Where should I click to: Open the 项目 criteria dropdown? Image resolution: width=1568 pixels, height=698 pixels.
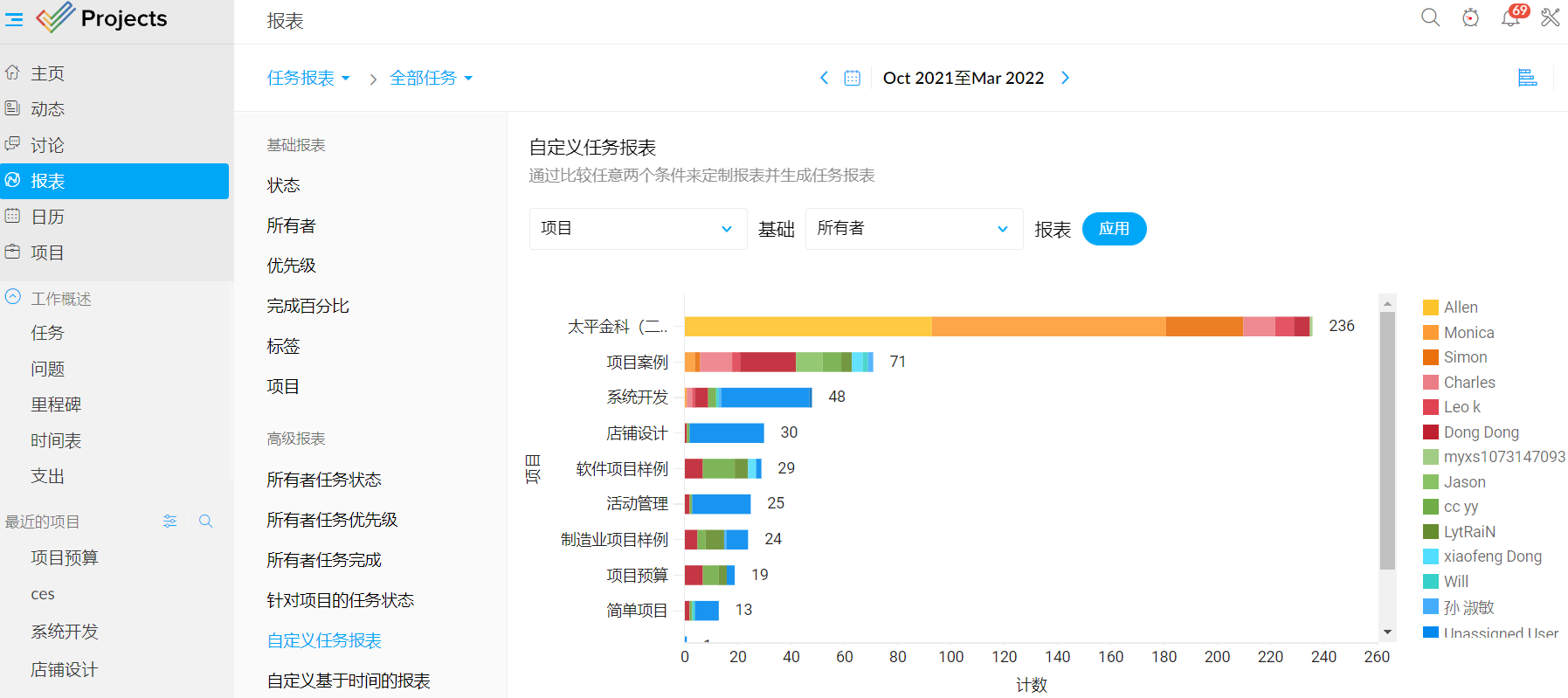pyautogui.click(x=638, y=229)
